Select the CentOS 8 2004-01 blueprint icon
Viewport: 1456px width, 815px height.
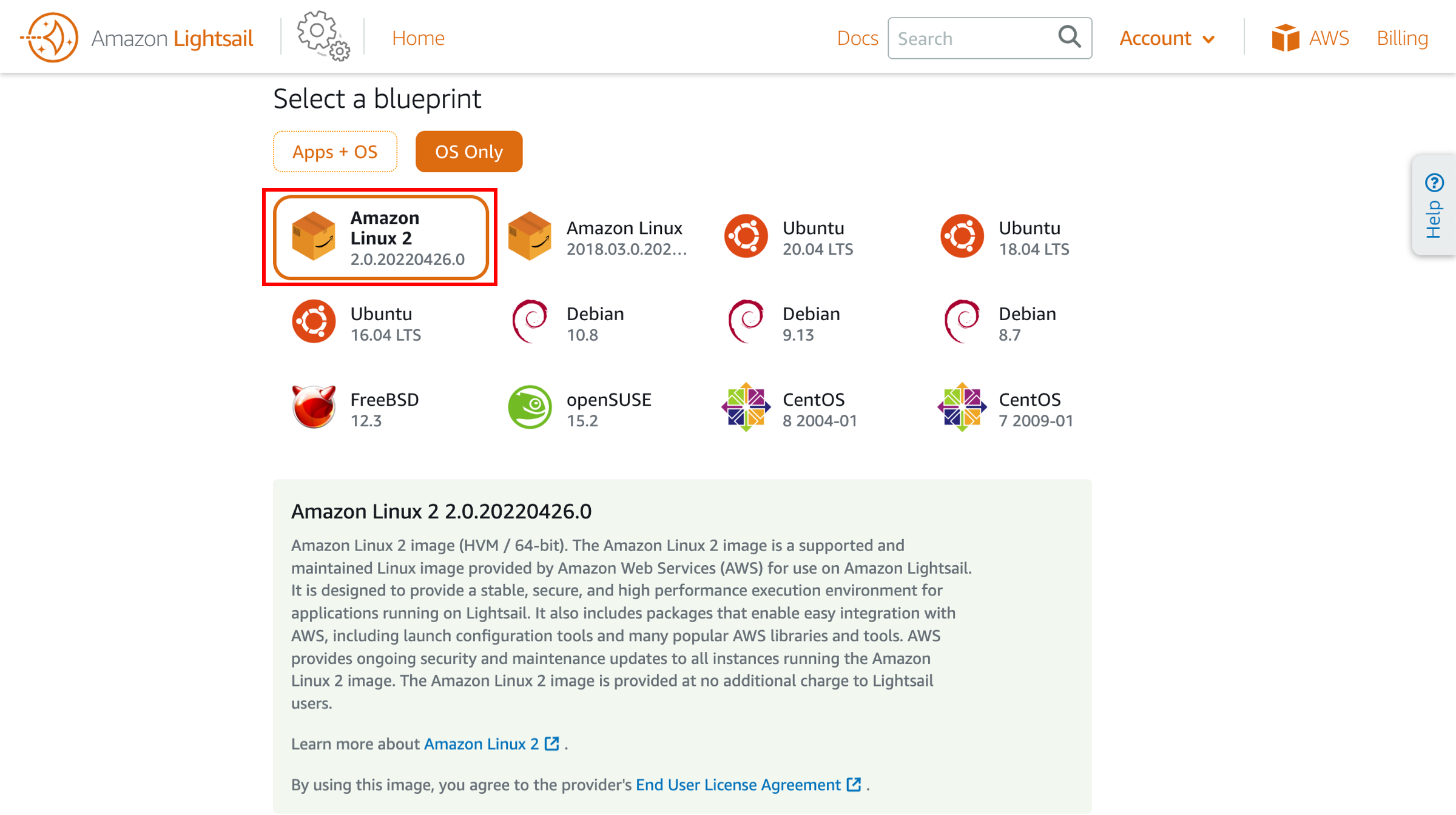[746, 407]
